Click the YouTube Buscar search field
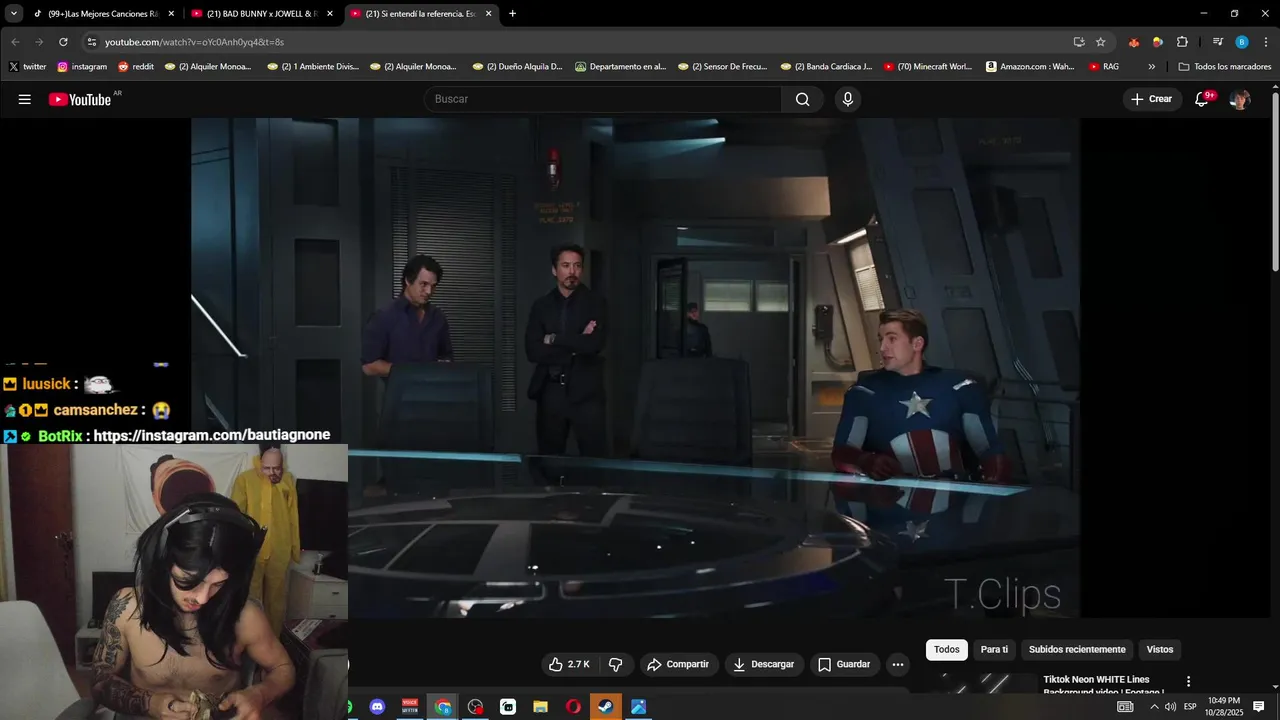Screen dimensions: 1280x720 [603, 99]
